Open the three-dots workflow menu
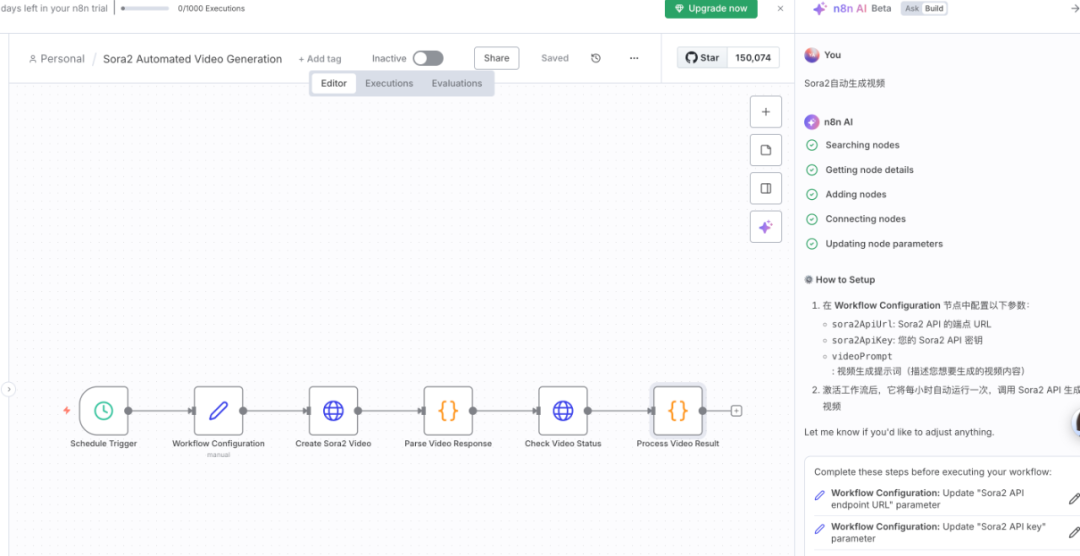Viewport: 1080px width, 556px height. coord(634,58)
